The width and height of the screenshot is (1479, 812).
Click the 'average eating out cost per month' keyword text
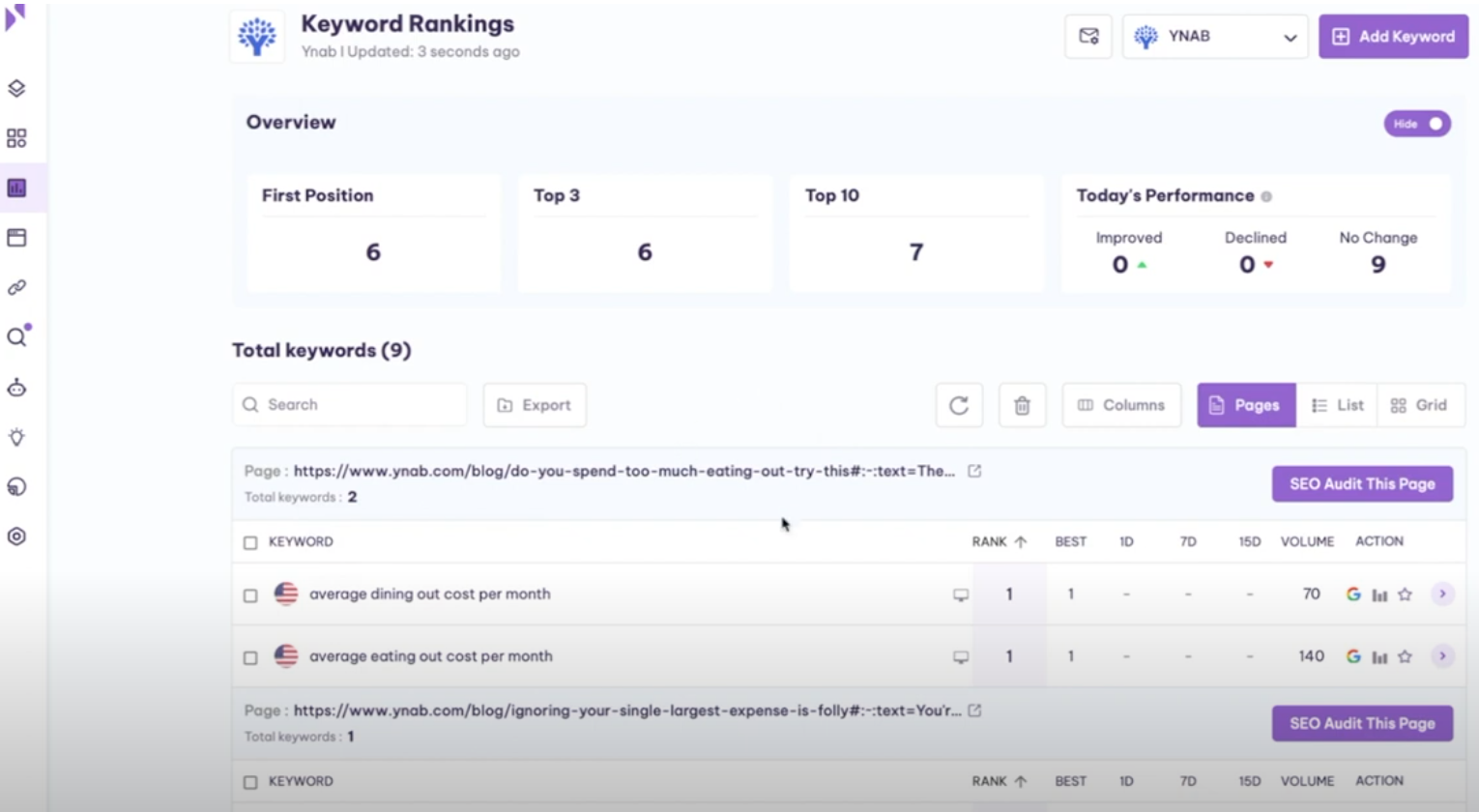(x=431, y=655)
